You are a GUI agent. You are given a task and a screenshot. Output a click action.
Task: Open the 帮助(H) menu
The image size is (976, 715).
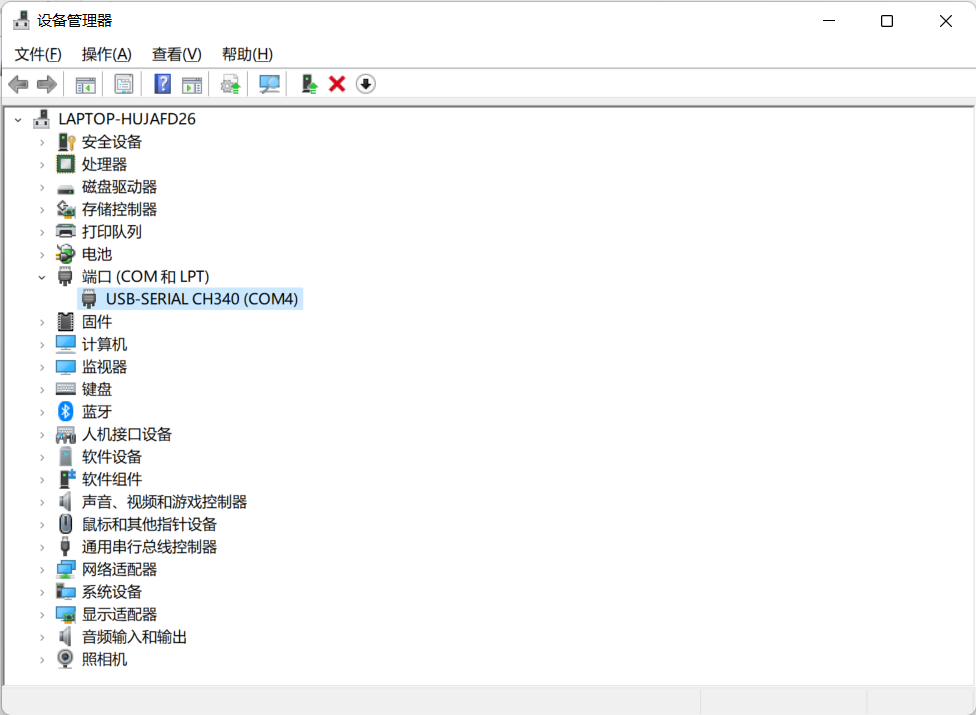247,55
